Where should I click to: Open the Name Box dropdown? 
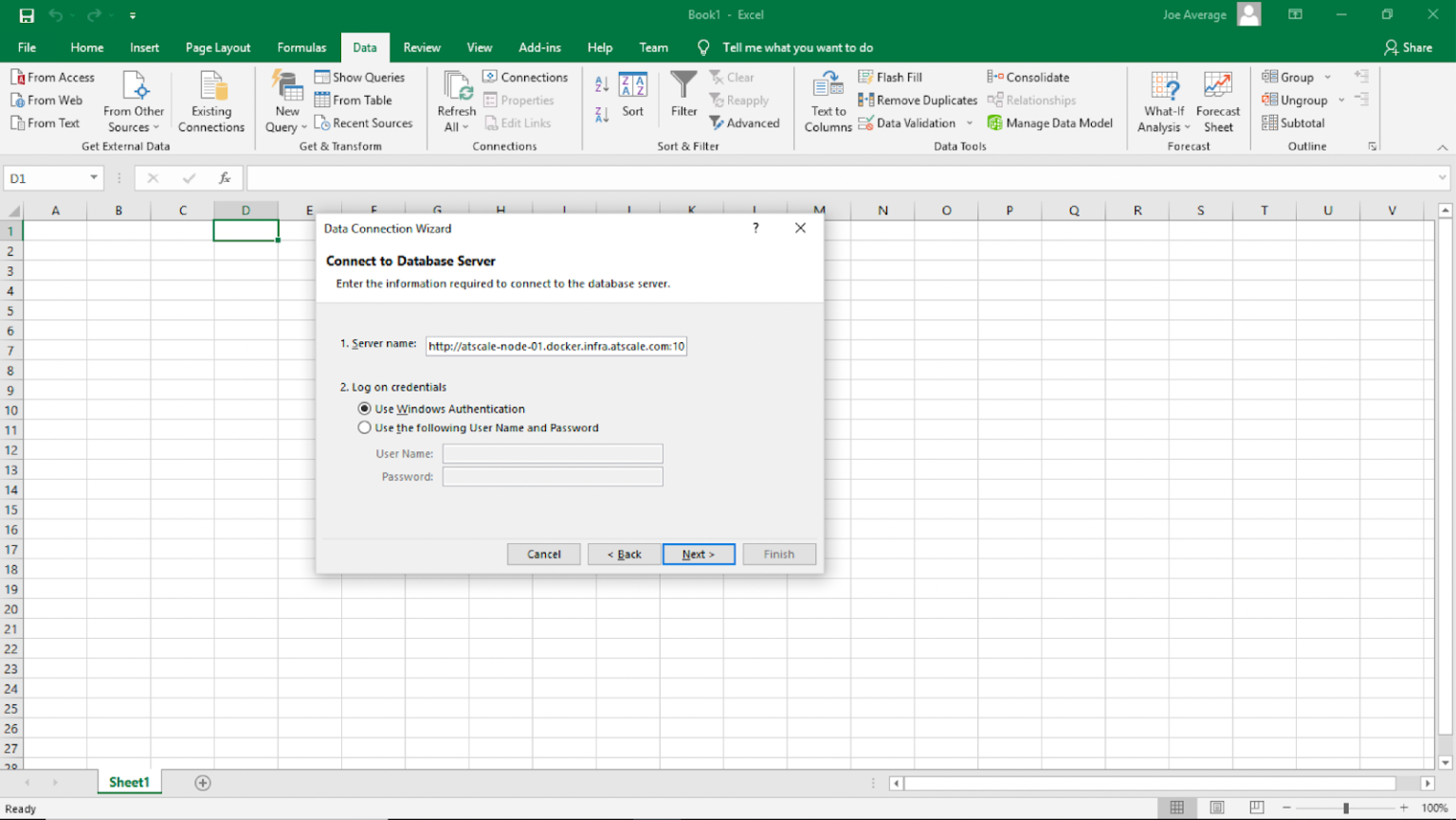(x=94, y=177)
